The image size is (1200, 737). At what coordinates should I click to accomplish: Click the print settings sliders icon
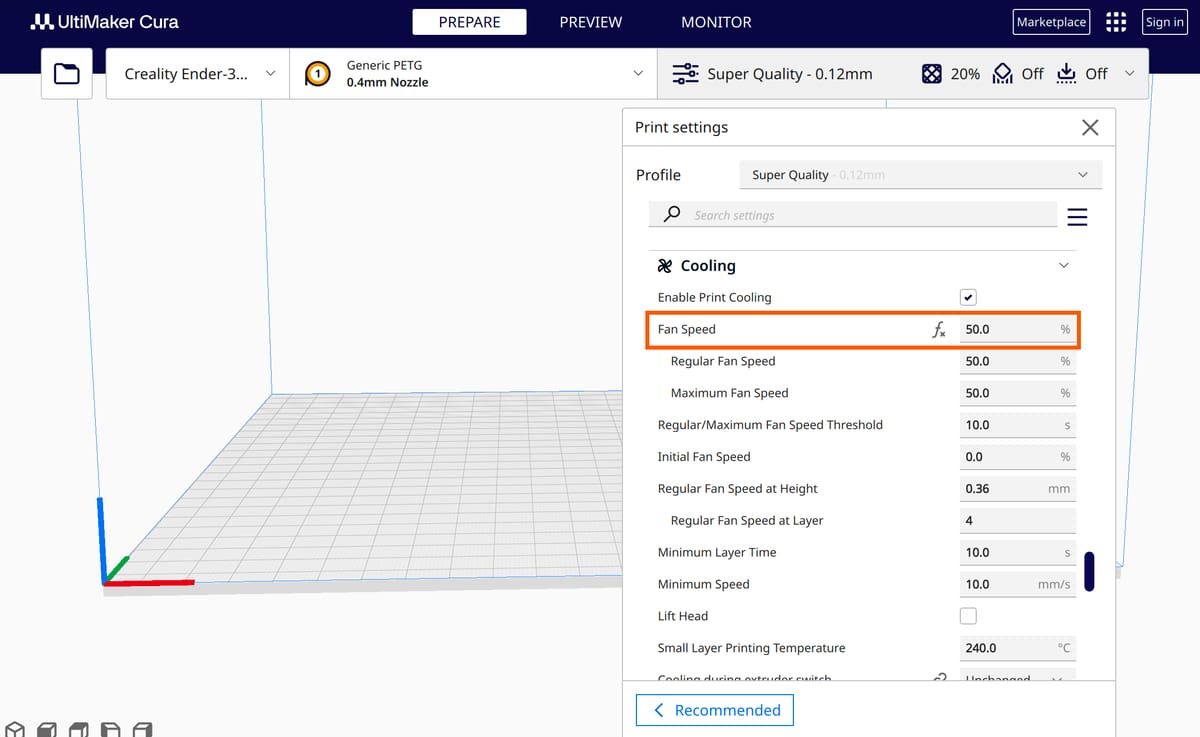pyautogui.click(x=685, y=74)
